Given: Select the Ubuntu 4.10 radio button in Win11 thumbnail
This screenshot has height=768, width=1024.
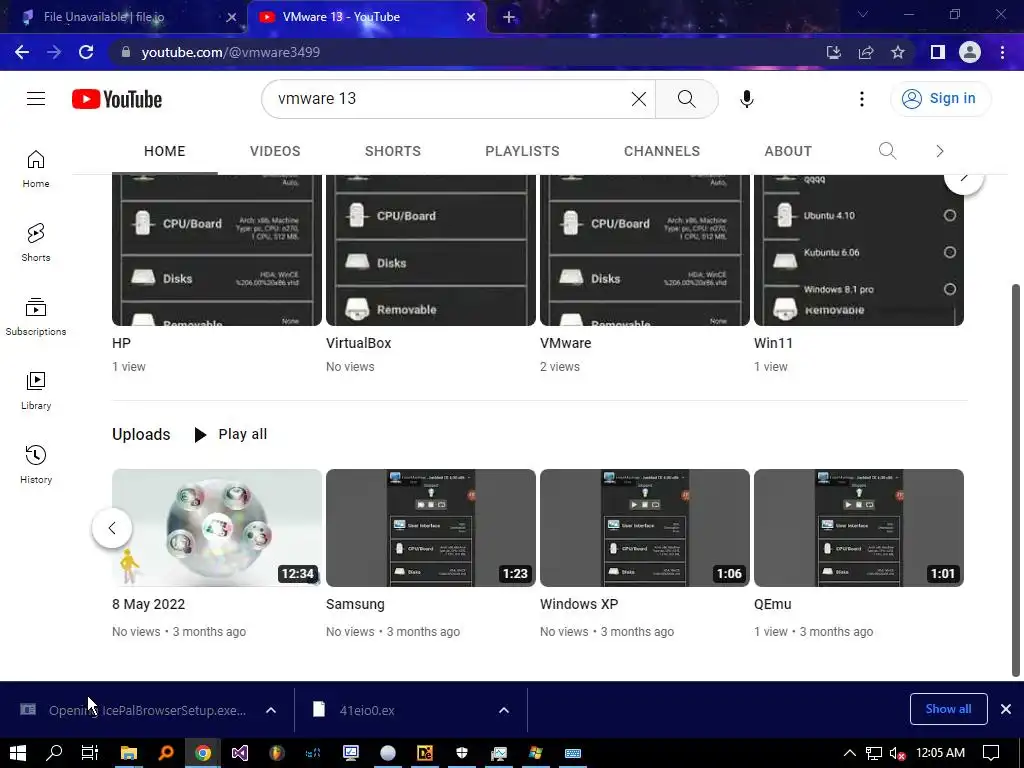Looking at the screenshot, I should tap(950, 216).
